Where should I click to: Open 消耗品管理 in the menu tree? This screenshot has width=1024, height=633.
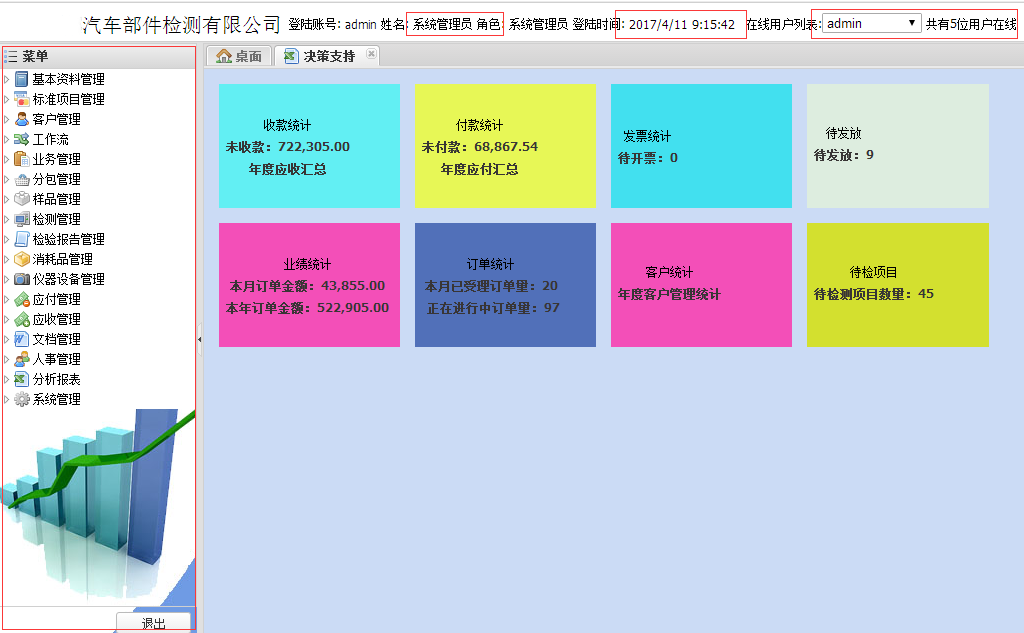point(63,259)
